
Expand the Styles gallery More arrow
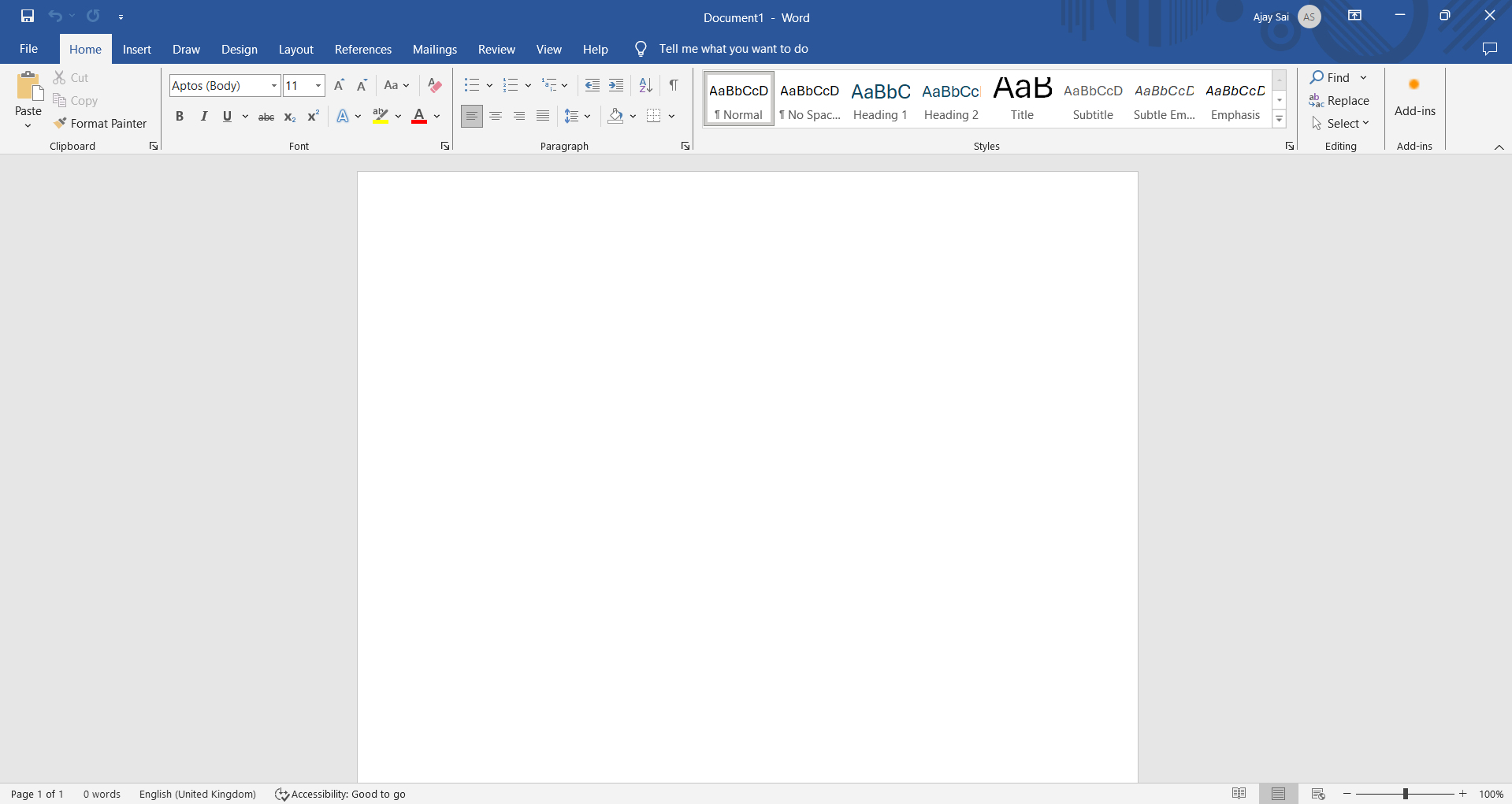[x=1280, y=119]
